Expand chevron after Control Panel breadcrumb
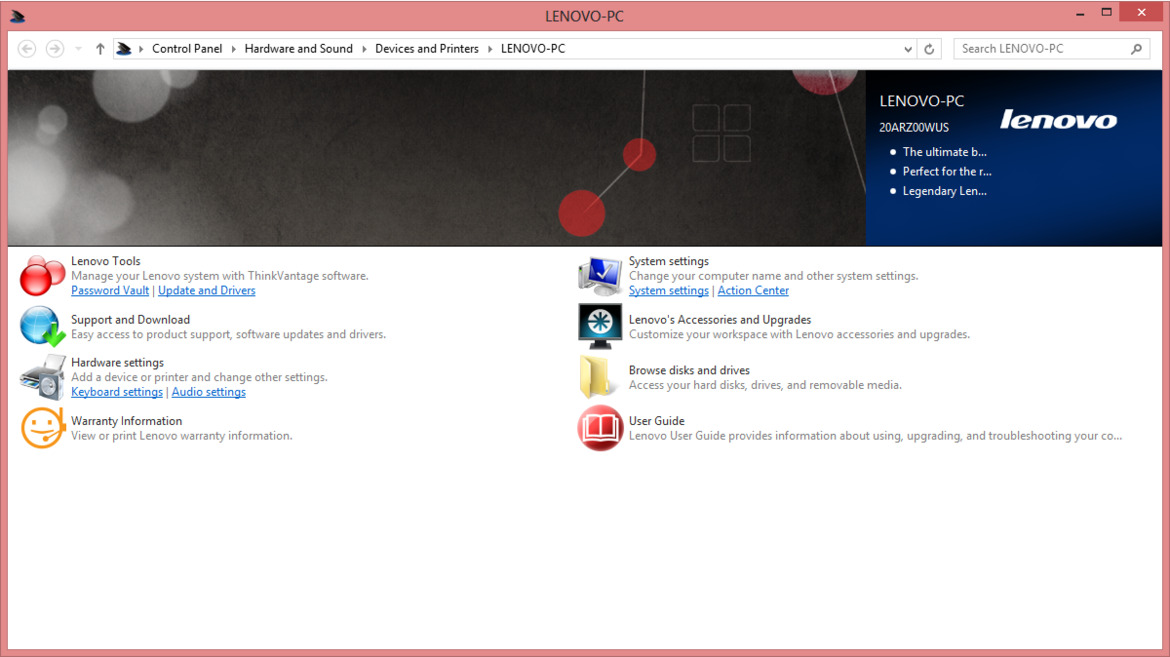1170x657 pixels. point(234,49)
